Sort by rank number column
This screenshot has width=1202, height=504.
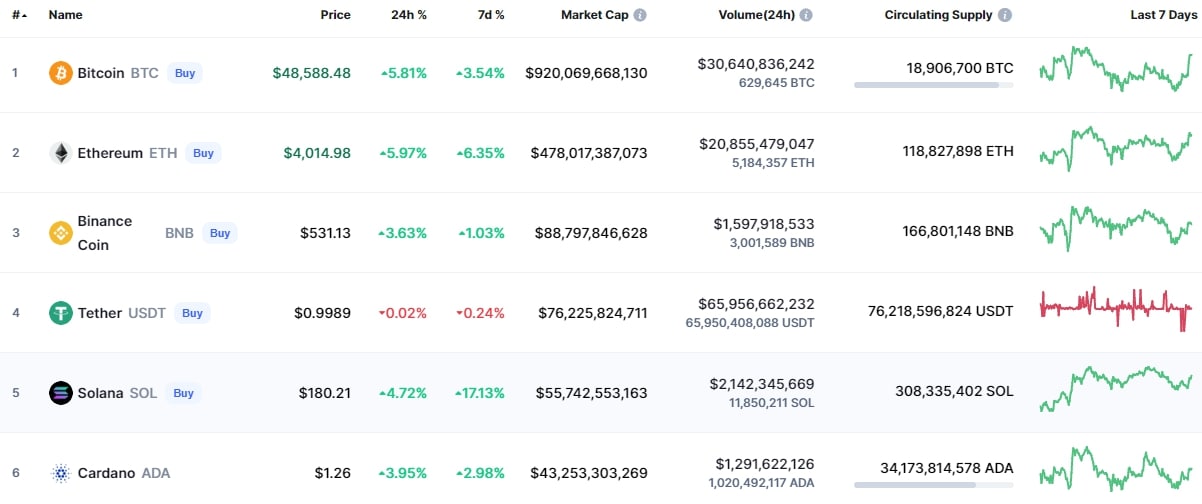pyautogui.click(x=19, y=15)
